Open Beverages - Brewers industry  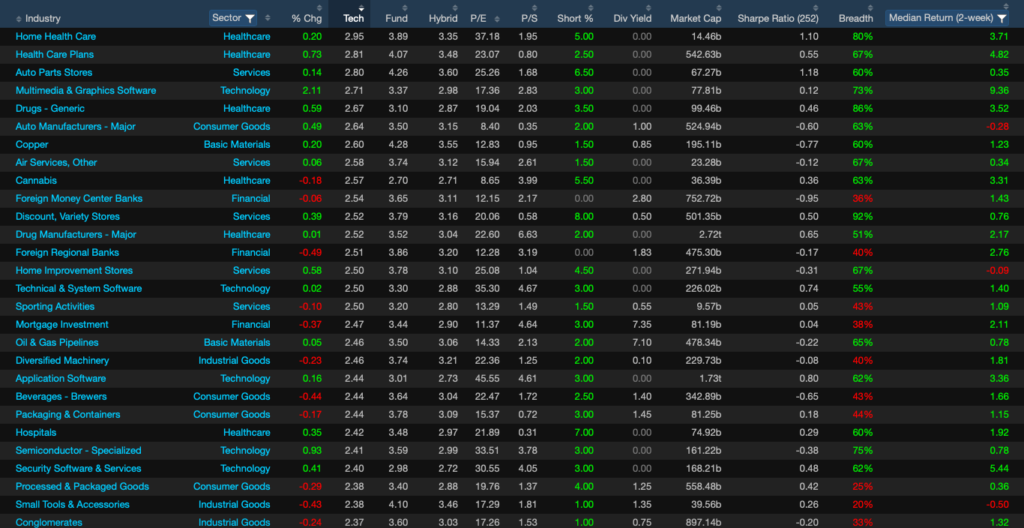coord(61,397)
